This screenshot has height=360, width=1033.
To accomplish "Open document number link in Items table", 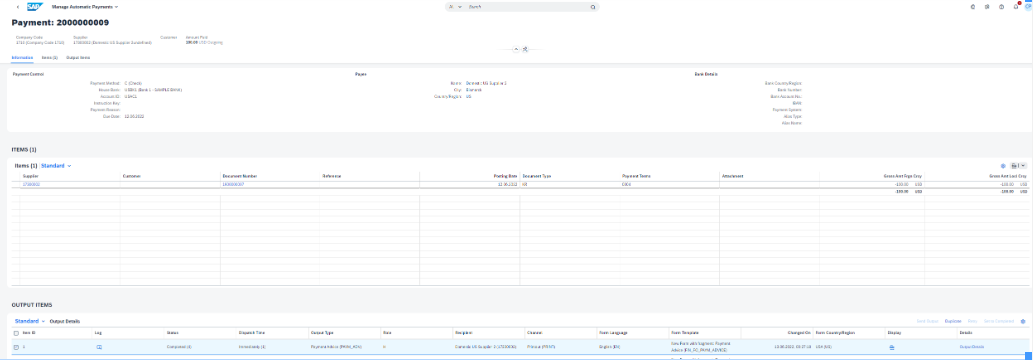I will point(233,185).
